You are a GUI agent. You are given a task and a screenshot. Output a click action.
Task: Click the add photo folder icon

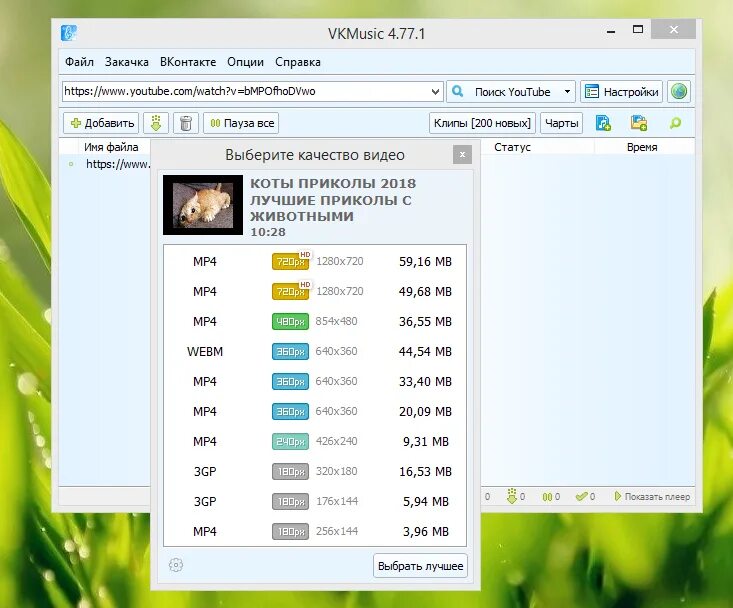tap(639, 123)
